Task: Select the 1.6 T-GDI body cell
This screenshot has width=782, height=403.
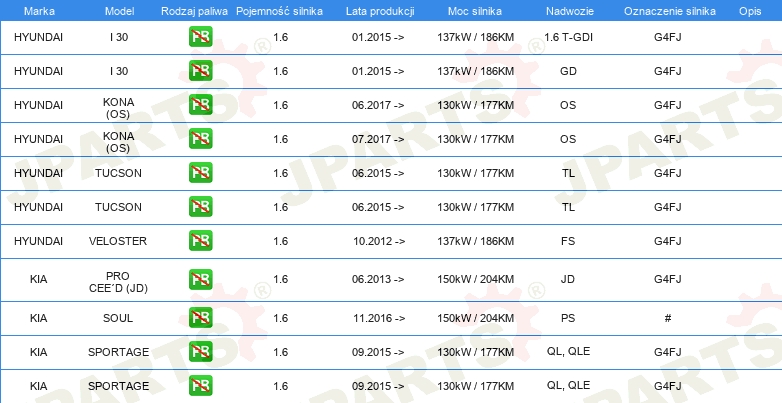Action: click(x=568, y=37)
